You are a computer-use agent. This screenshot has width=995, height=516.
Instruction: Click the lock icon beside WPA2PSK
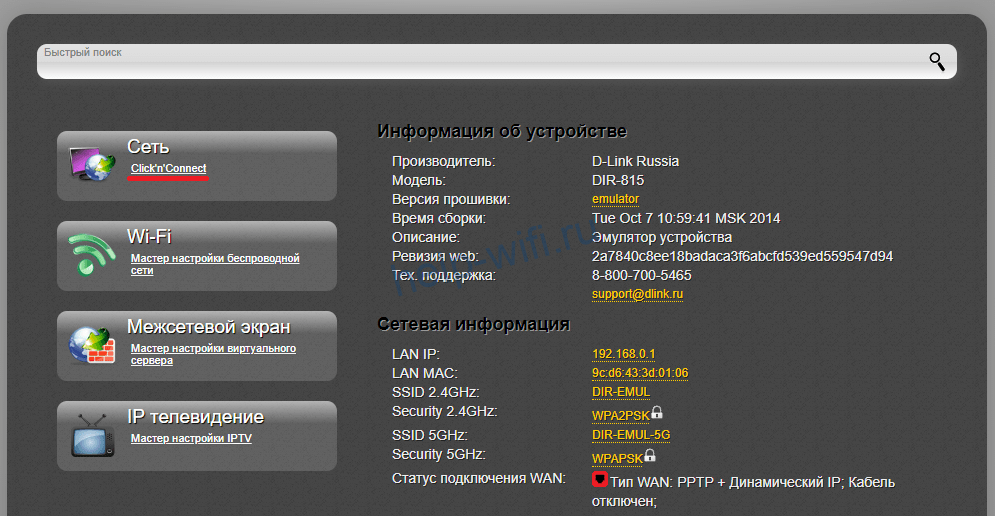point(657,412)
